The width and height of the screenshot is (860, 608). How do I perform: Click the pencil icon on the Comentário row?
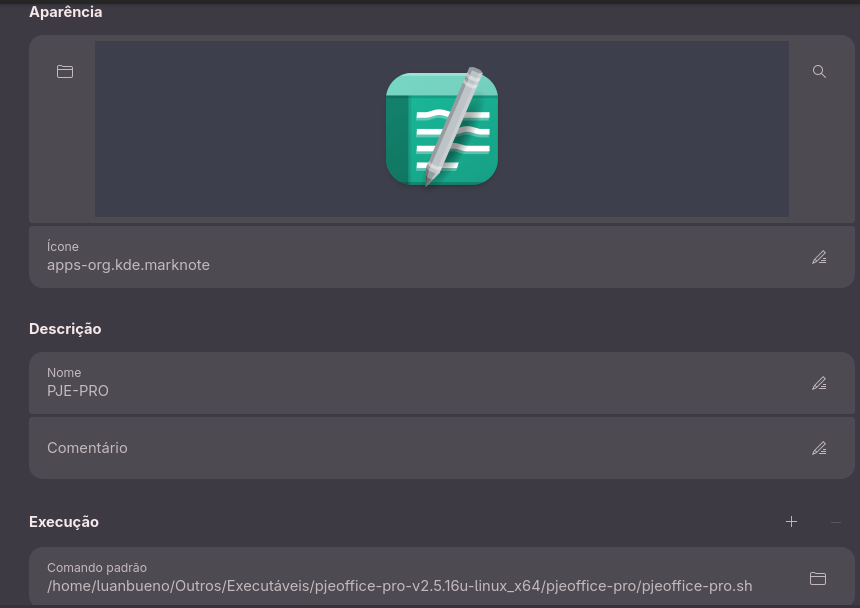[x=819, y=448]
